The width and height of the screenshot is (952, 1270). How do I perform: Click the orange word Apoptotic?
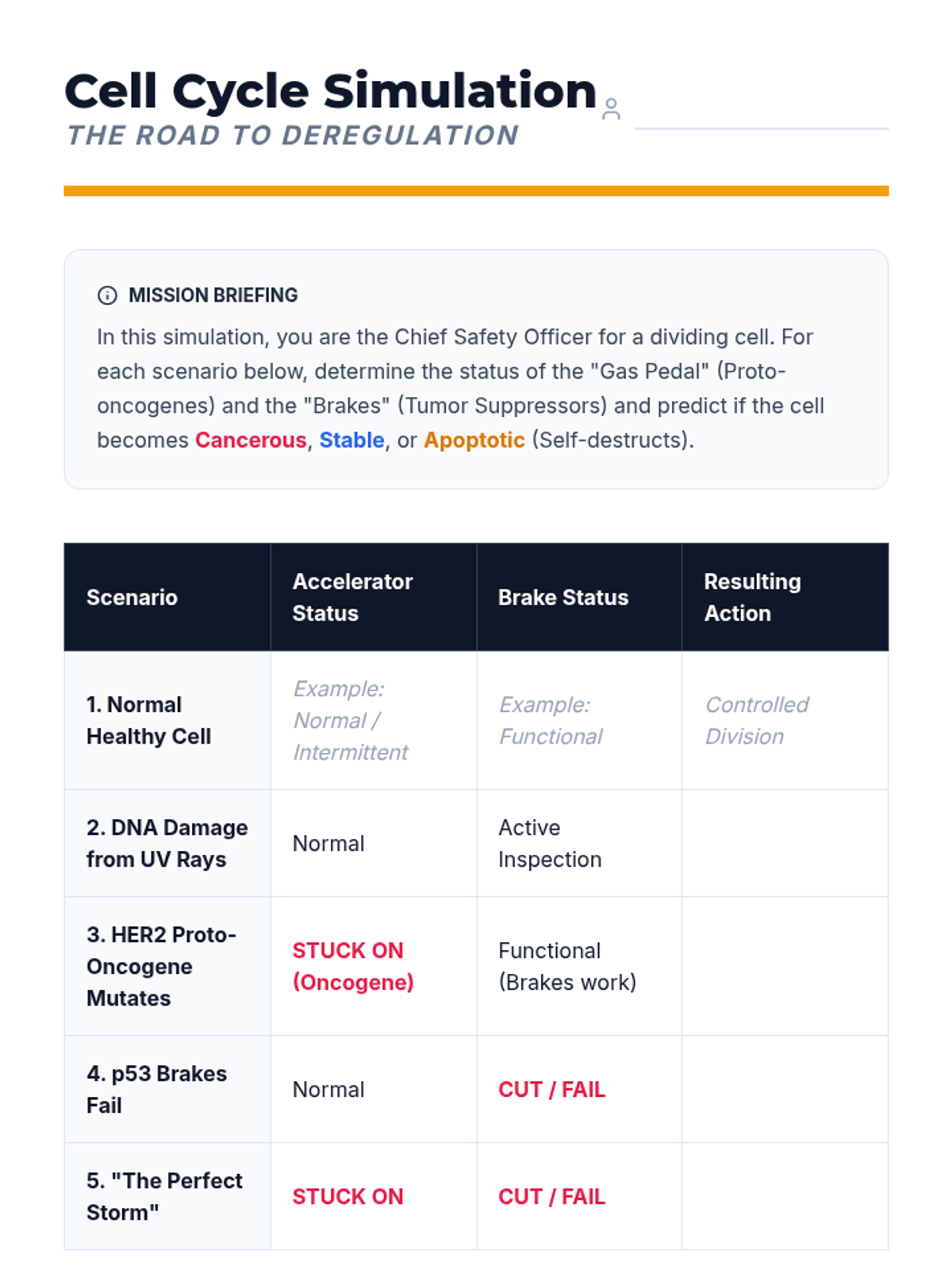pyautogui.click(x=474, y=440)
